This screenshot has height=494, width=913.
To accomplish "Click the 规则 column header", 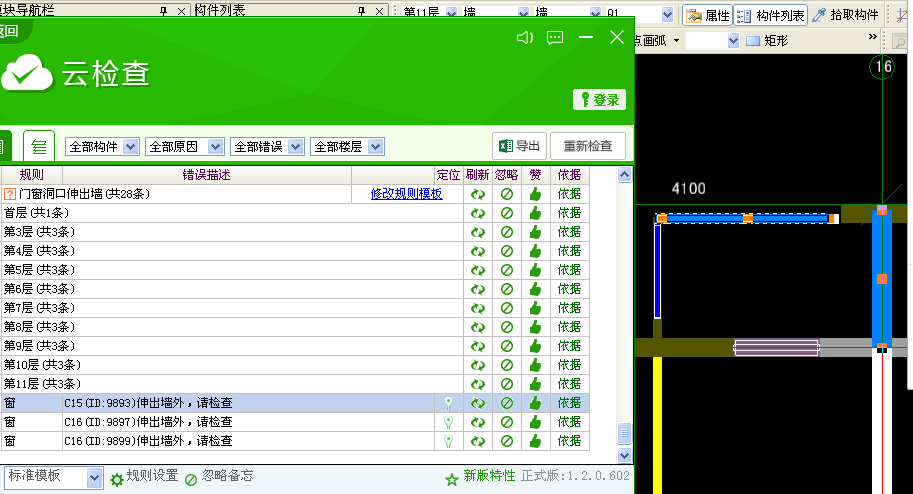I will coord(31,175).
